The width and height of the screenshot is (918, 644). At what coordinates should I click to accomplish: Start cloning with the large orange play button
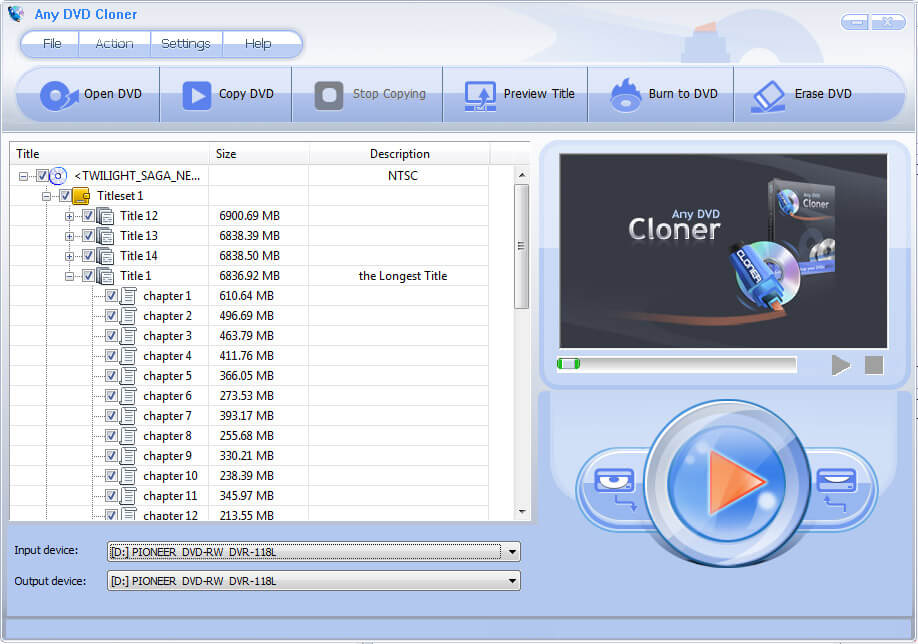coord(727,483)
